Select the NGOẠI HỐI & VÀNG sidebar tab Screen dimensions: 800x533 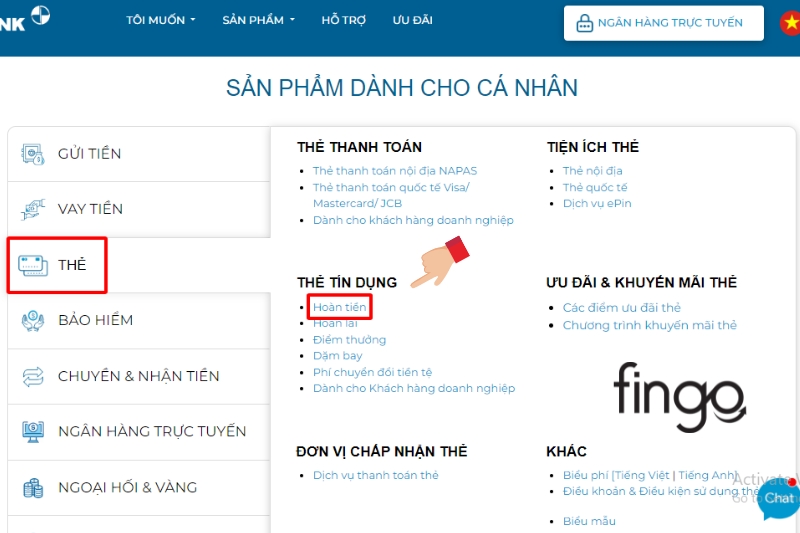pos(139,488)
